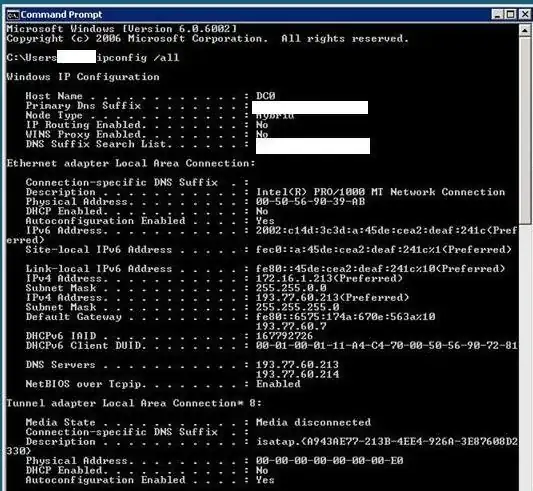Click IPv4 address '172.16.1.213(Preferred)'

coord(329,278)
